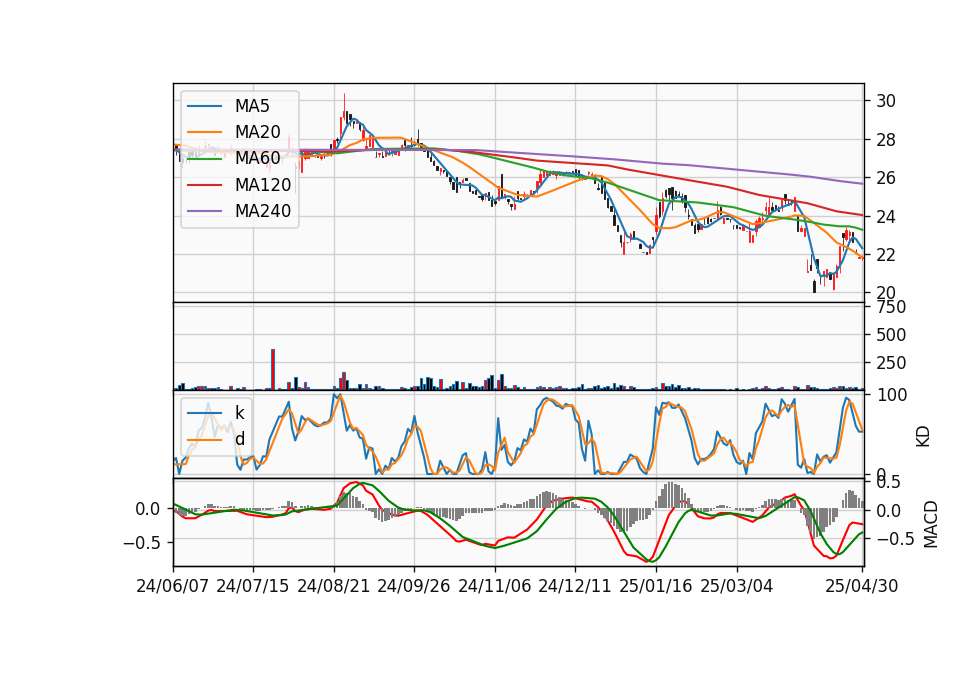Click the orange MA20 legend line swatch
960x690 pixels.
(x=204, y=132)
